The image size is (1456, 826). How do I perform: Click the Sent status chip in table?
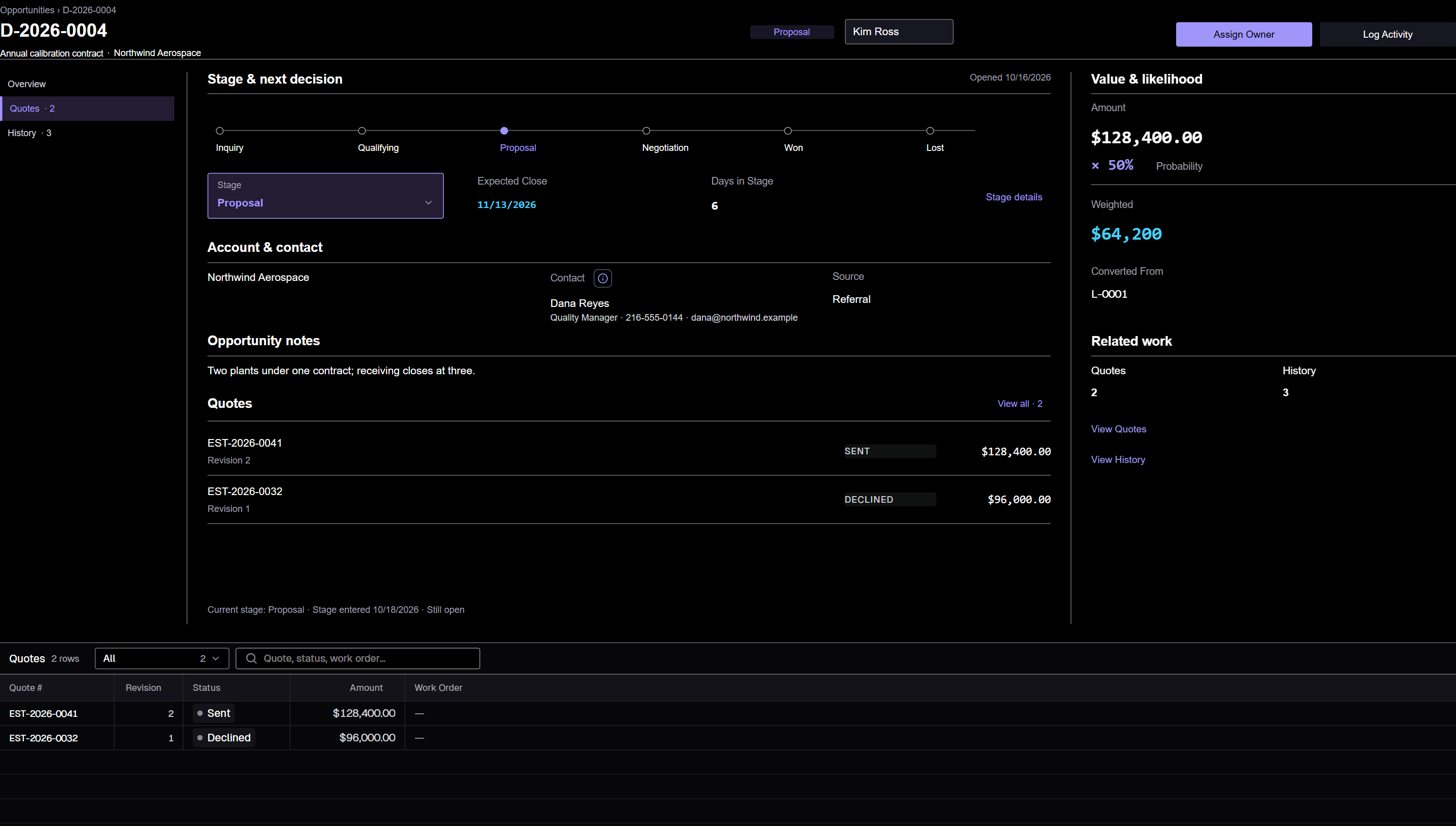click(x=213, y=713)
